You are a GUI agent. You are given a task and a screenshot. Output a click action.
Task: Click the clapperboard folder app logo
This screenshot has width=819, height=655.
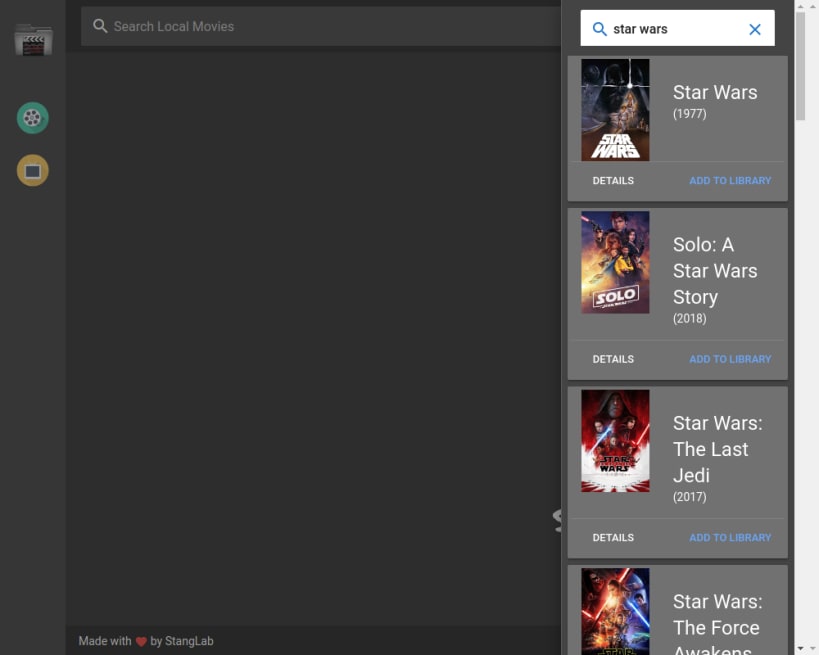pos(33,40)
